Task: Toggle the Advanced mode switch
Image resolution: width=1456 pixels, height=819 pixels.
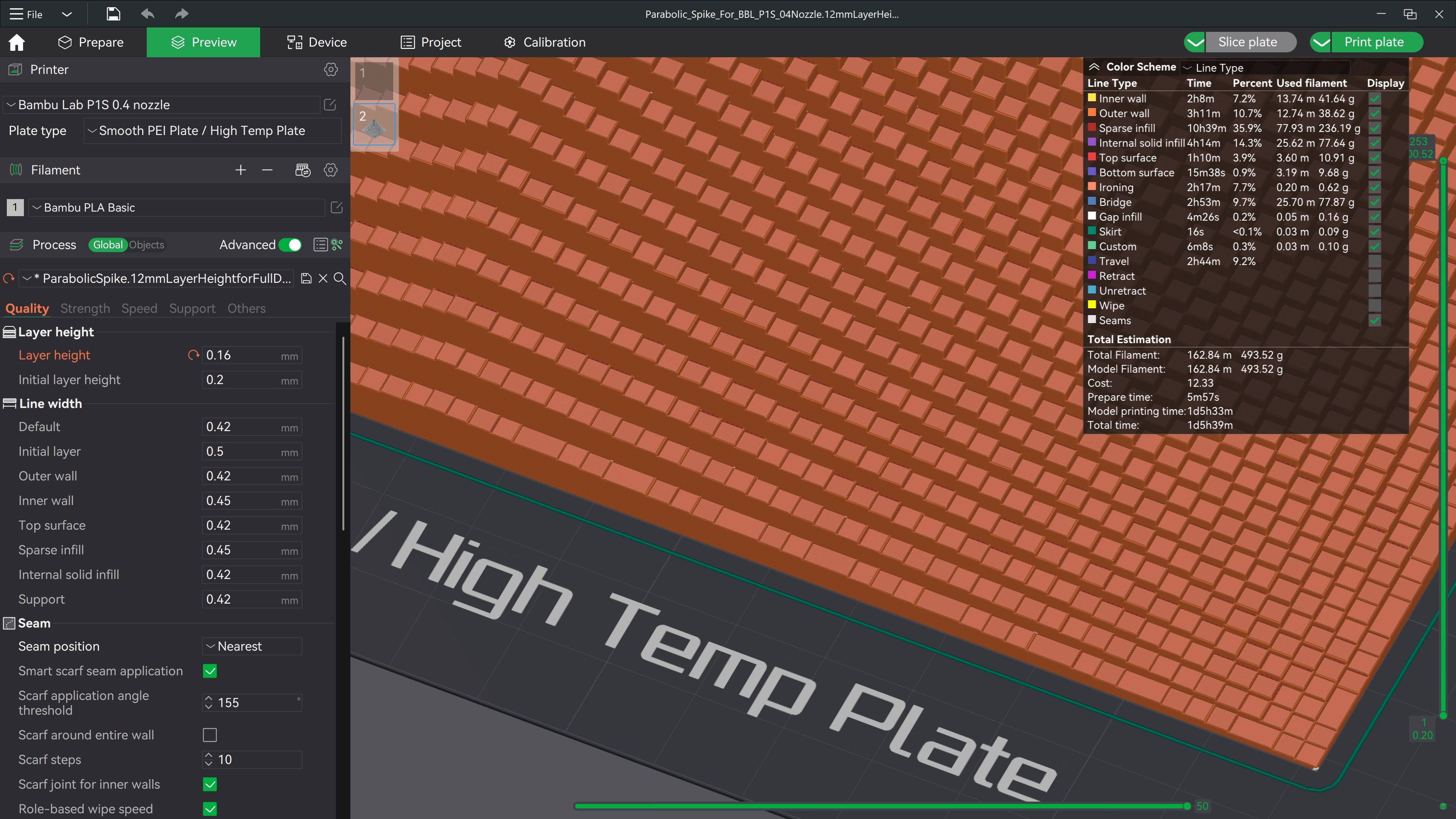Action: coord(290,245)
